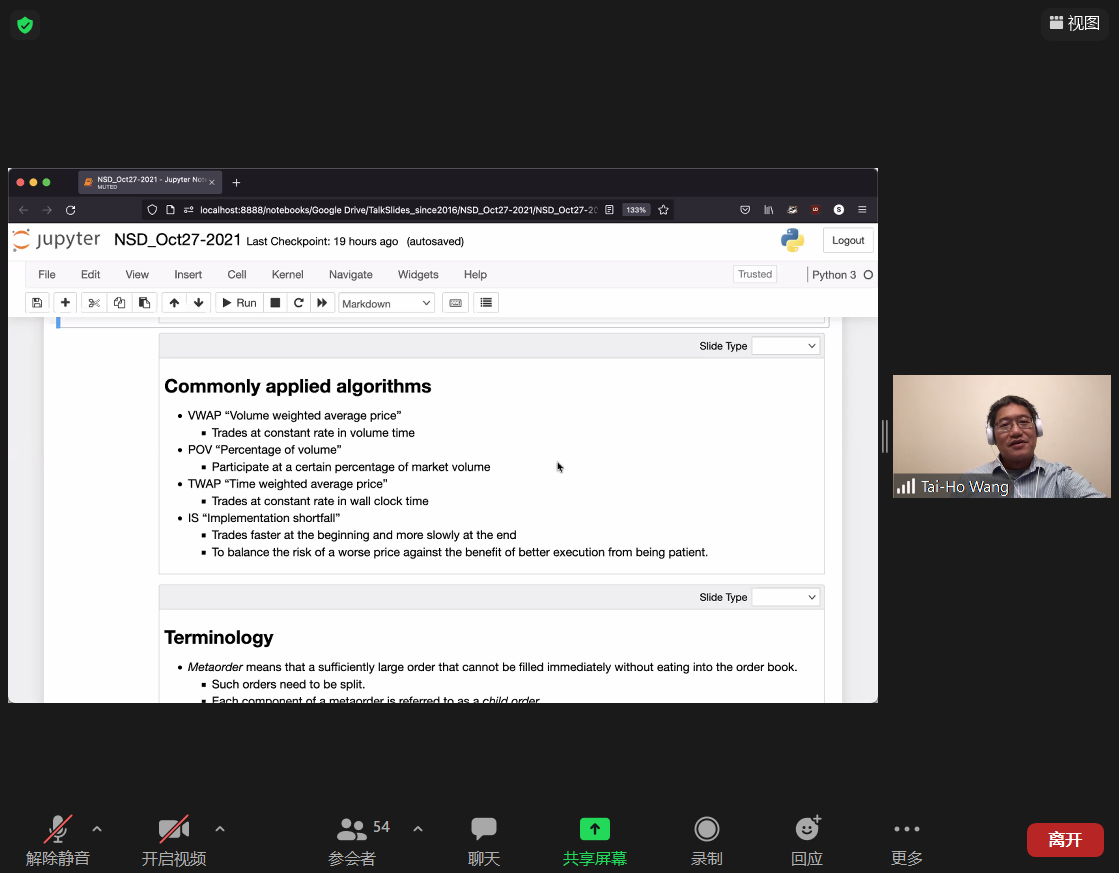The image size is (1119, 873).
Task: Reload the browser page
Action: (x=71, y=210)
